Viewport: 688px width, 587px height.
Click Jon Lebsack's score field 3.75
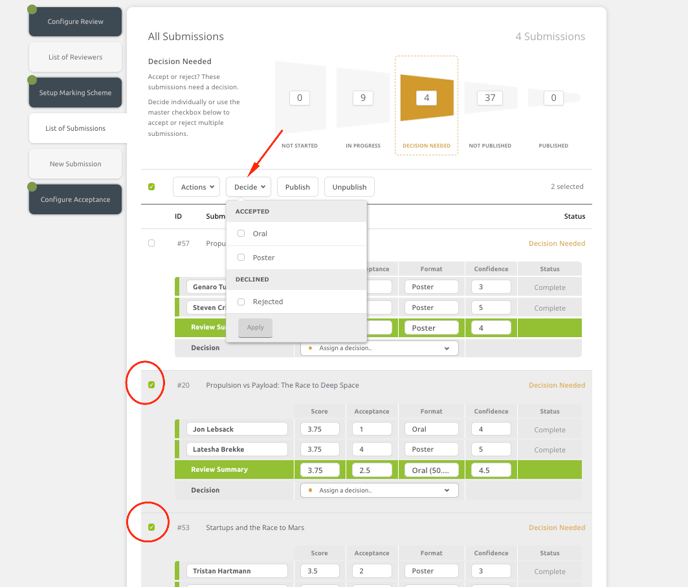[319, 429]
